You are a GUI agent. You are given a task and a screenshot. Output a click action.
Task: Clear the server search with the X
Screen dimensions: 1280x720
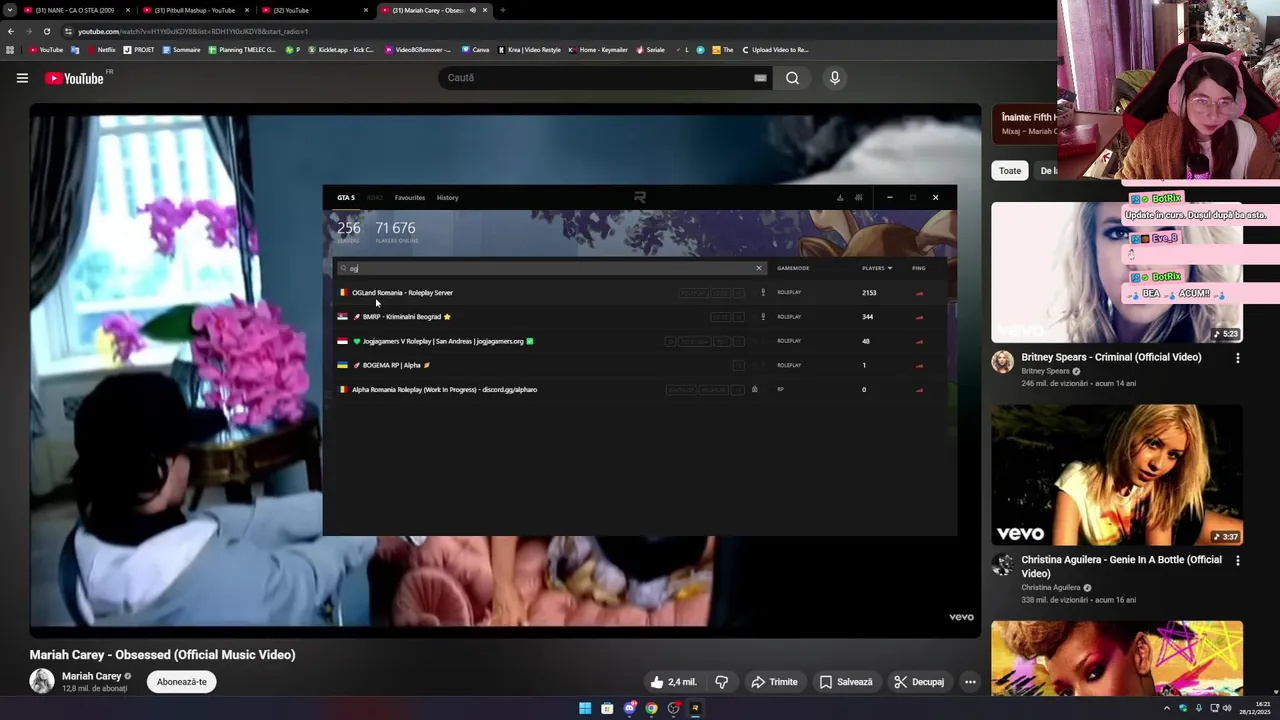coord(759,268)
